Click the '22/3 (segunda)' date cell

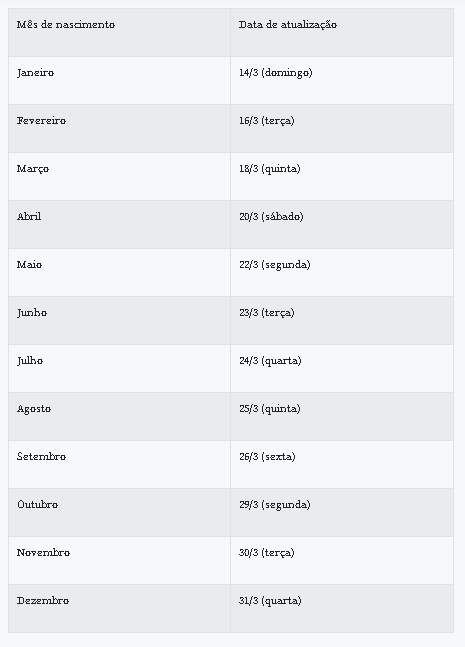pyautogui.click(x=342, y=272)
